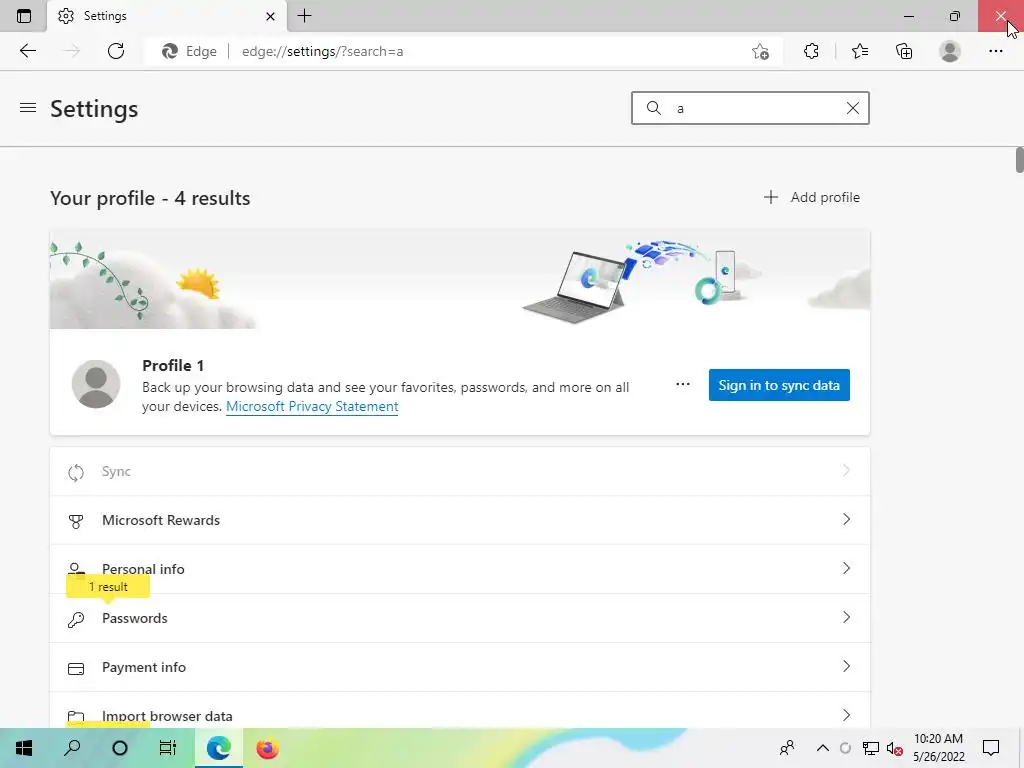Open the Windows Start menu
Viewport: 1024px width, 768px height.
24,748
